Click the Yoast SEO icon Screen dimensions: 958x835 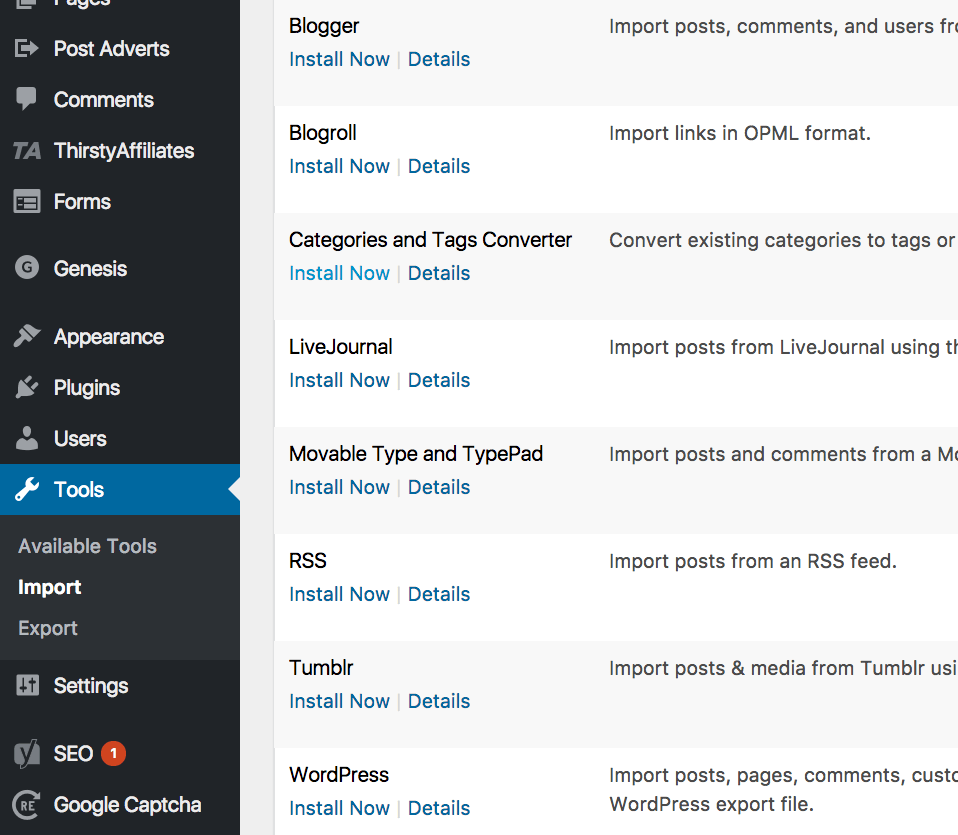27,754
